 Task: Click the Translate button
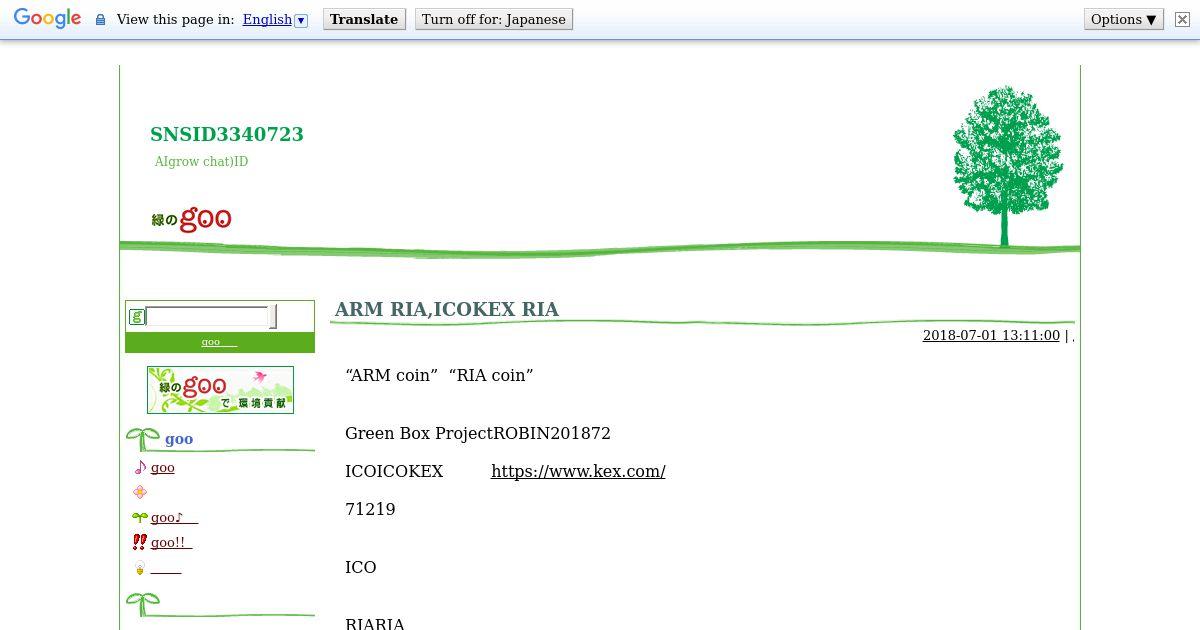pyautogui.click(x=364, y=20)
